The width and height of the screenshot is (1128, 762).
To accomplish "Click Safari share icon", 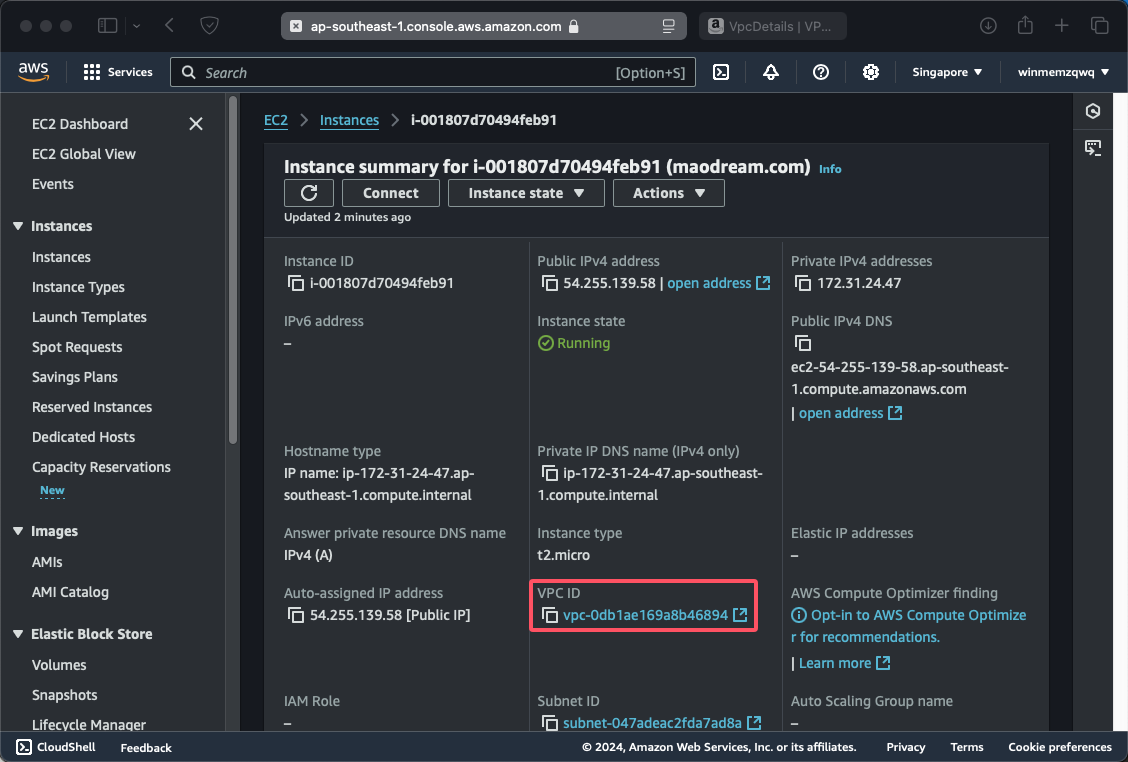I will 1025,25.
